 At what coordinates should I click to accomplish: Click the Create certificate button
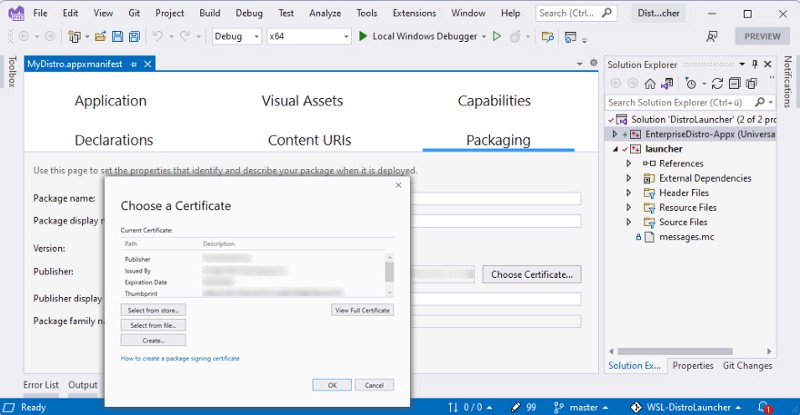[153, 340]
